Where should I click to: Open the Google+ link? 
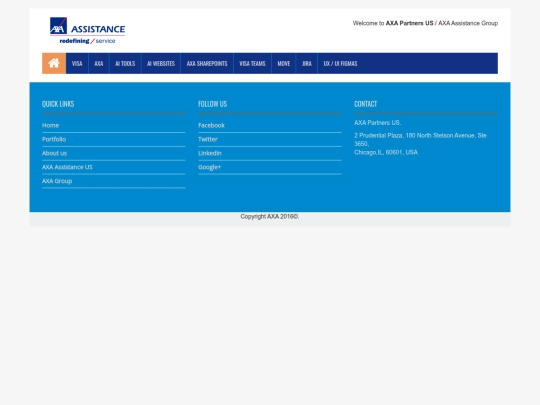pos(209,167)
